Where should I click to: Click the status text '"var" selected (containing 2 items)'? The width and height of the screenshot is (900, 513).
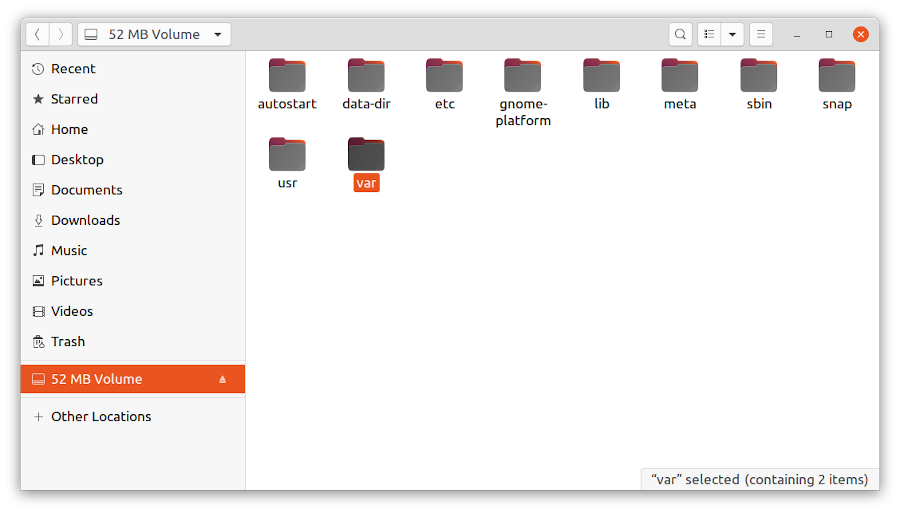tap(759, 480)
